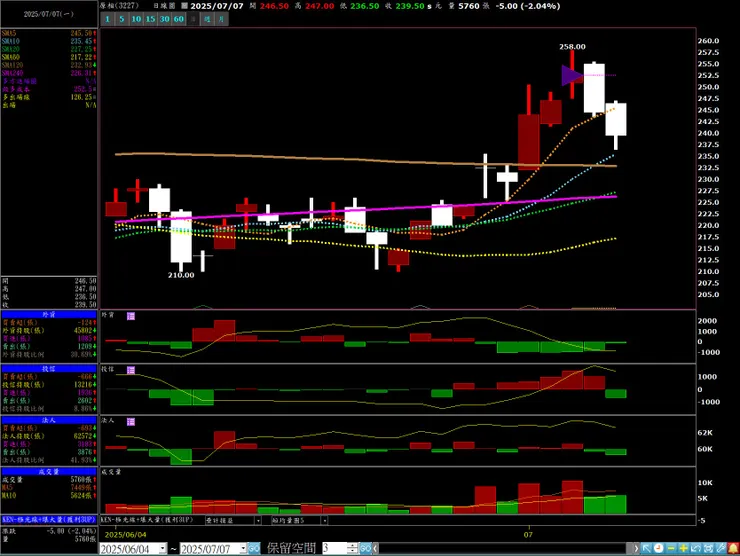Select the daily (日) chart period button
740x556 pixels.
coord(193,19)
